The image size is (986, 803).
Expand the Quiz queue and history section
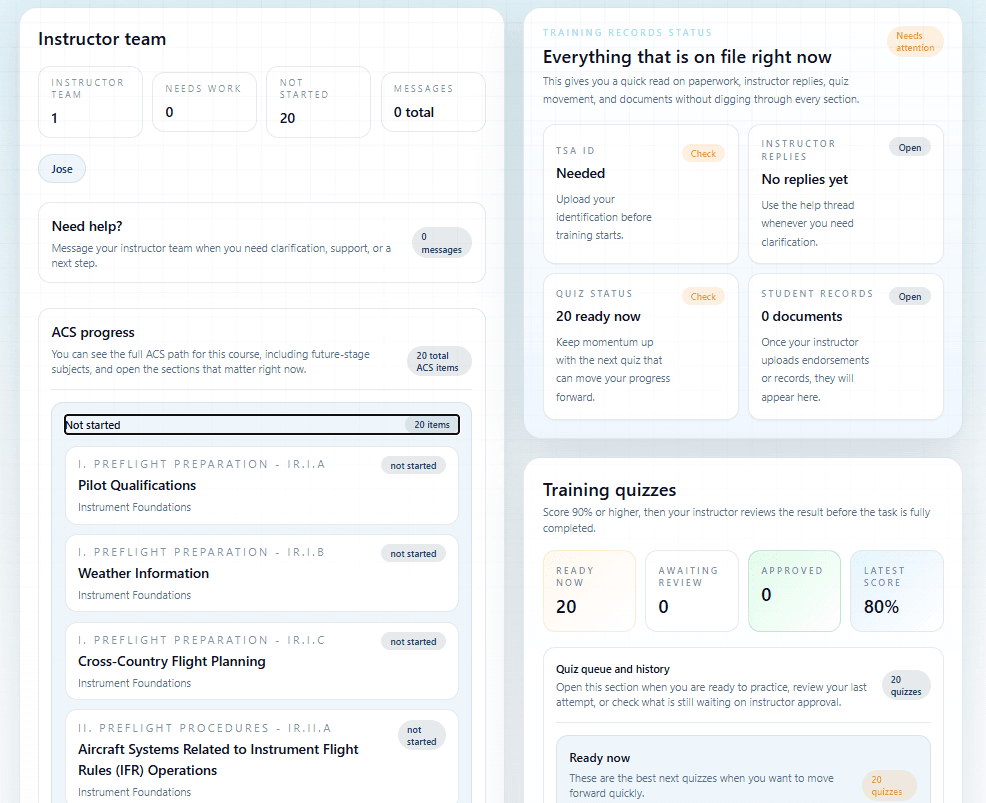pos(743,685)
